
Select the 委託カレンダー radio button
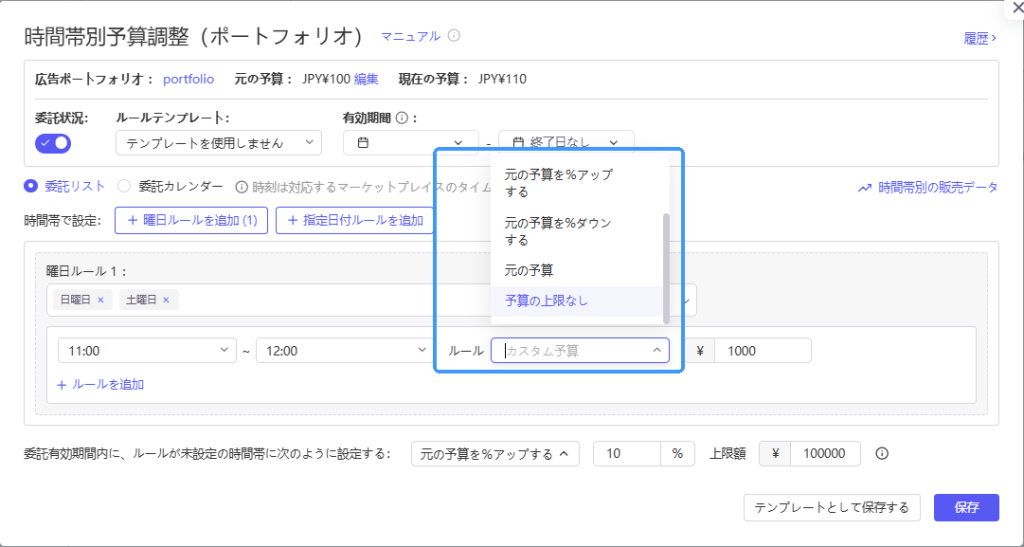124,187
